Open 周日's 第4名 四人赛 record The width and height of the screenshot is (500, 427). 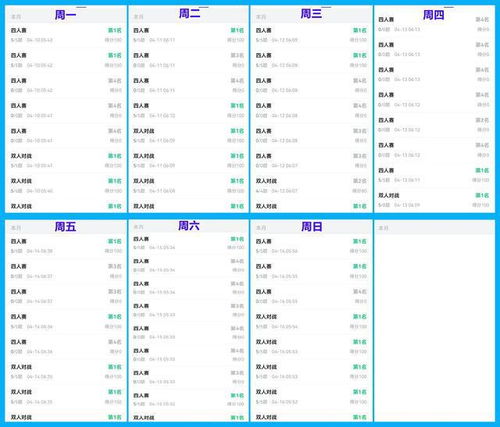[311, 296]
